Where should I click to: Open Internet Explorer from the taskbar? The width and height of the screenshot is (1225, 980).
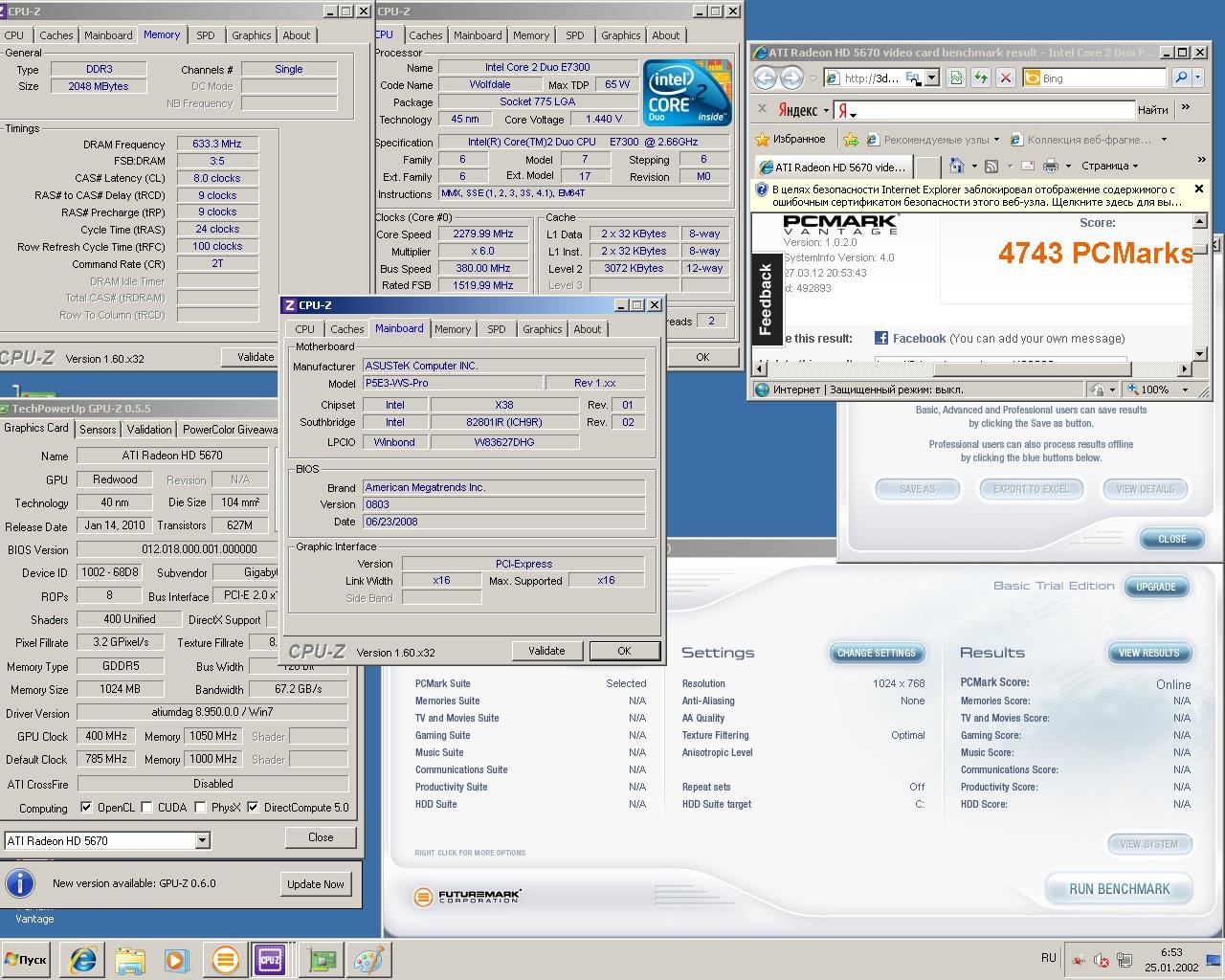[x=82, y=959]
